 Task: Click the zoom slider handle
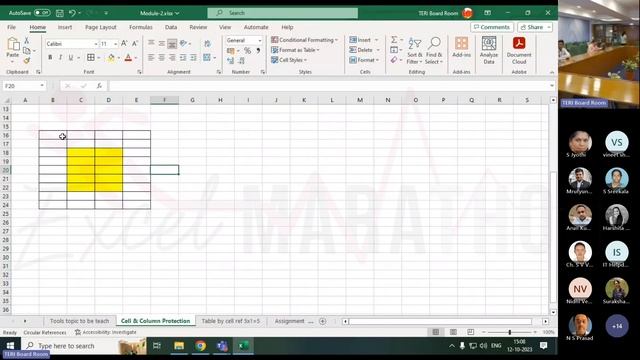(509, 332)
